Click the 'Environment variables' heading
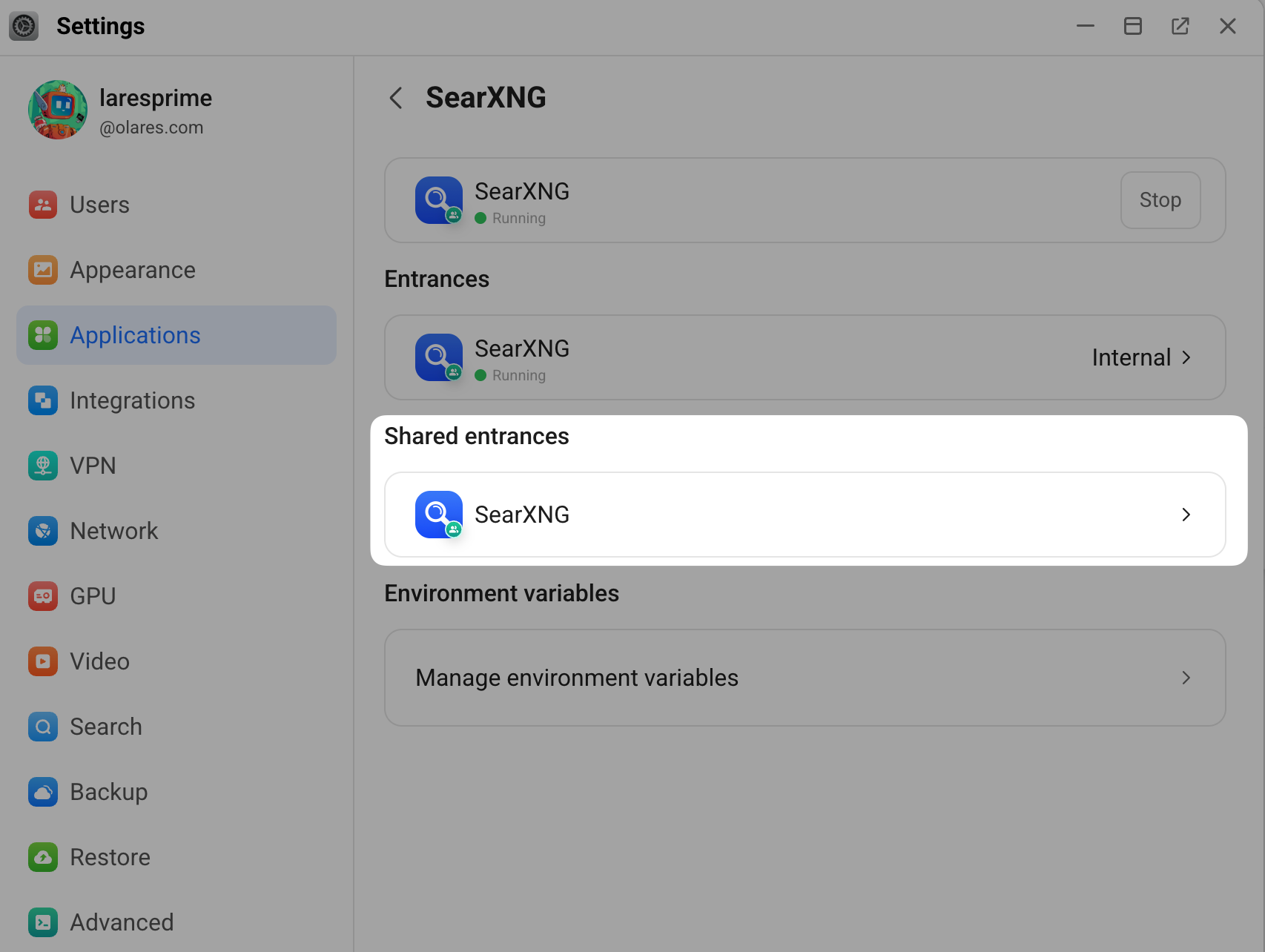Viewport: 1265px width, 952px height. (501, 593)
